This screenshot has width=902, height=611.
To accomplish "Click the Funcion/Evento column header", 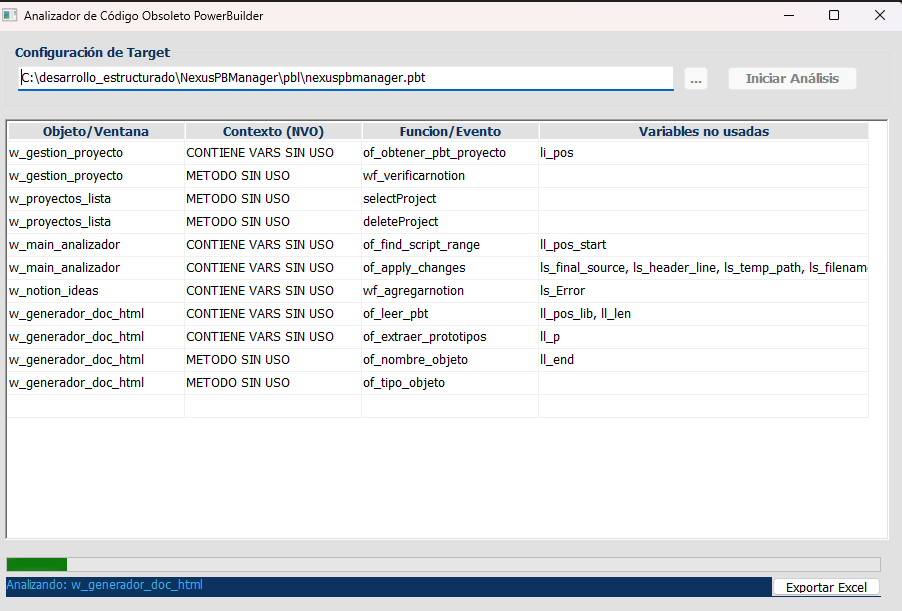I will point(450,131).
